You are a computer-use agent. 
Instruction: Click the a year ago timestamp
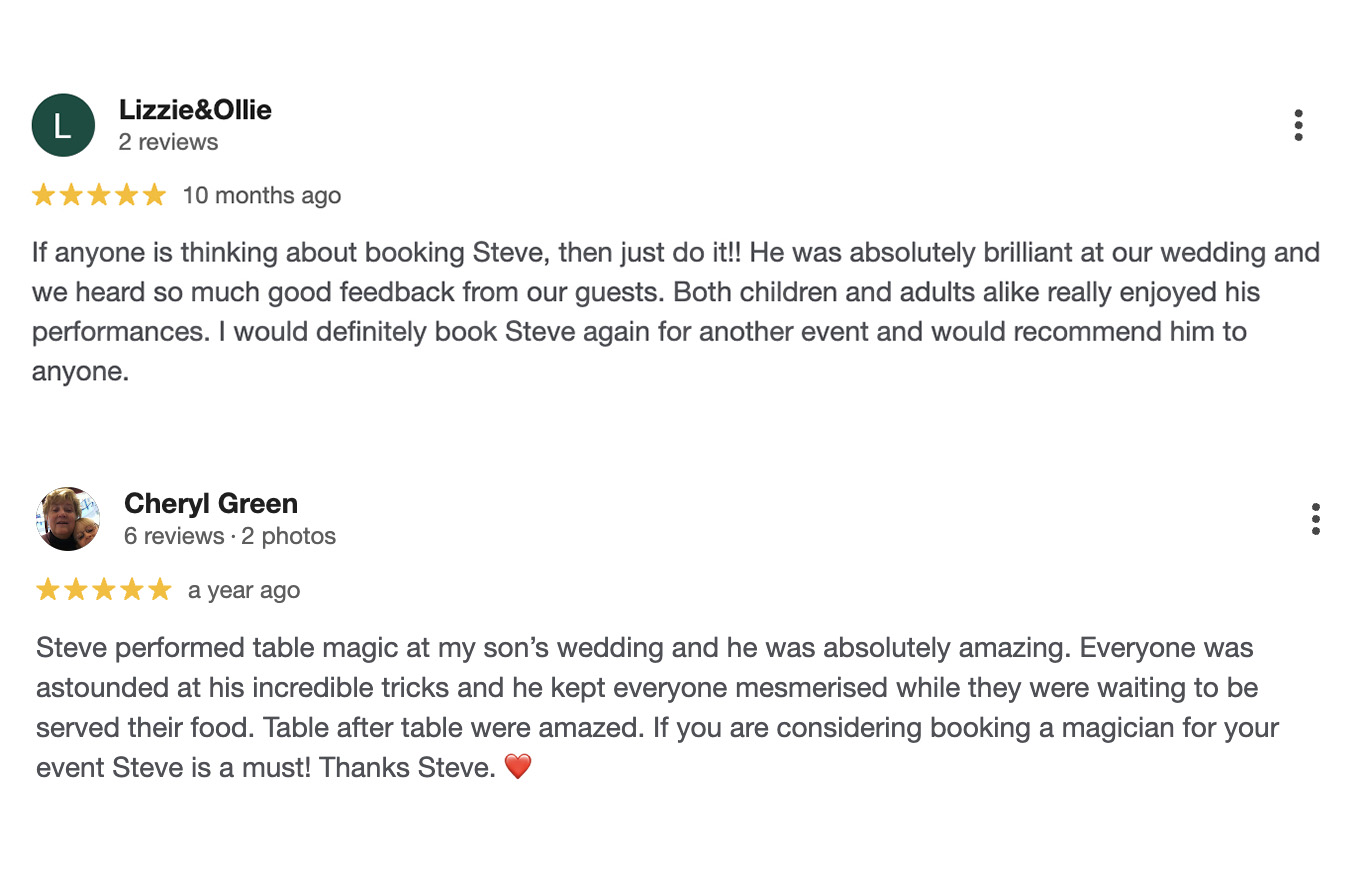point(243,590)
